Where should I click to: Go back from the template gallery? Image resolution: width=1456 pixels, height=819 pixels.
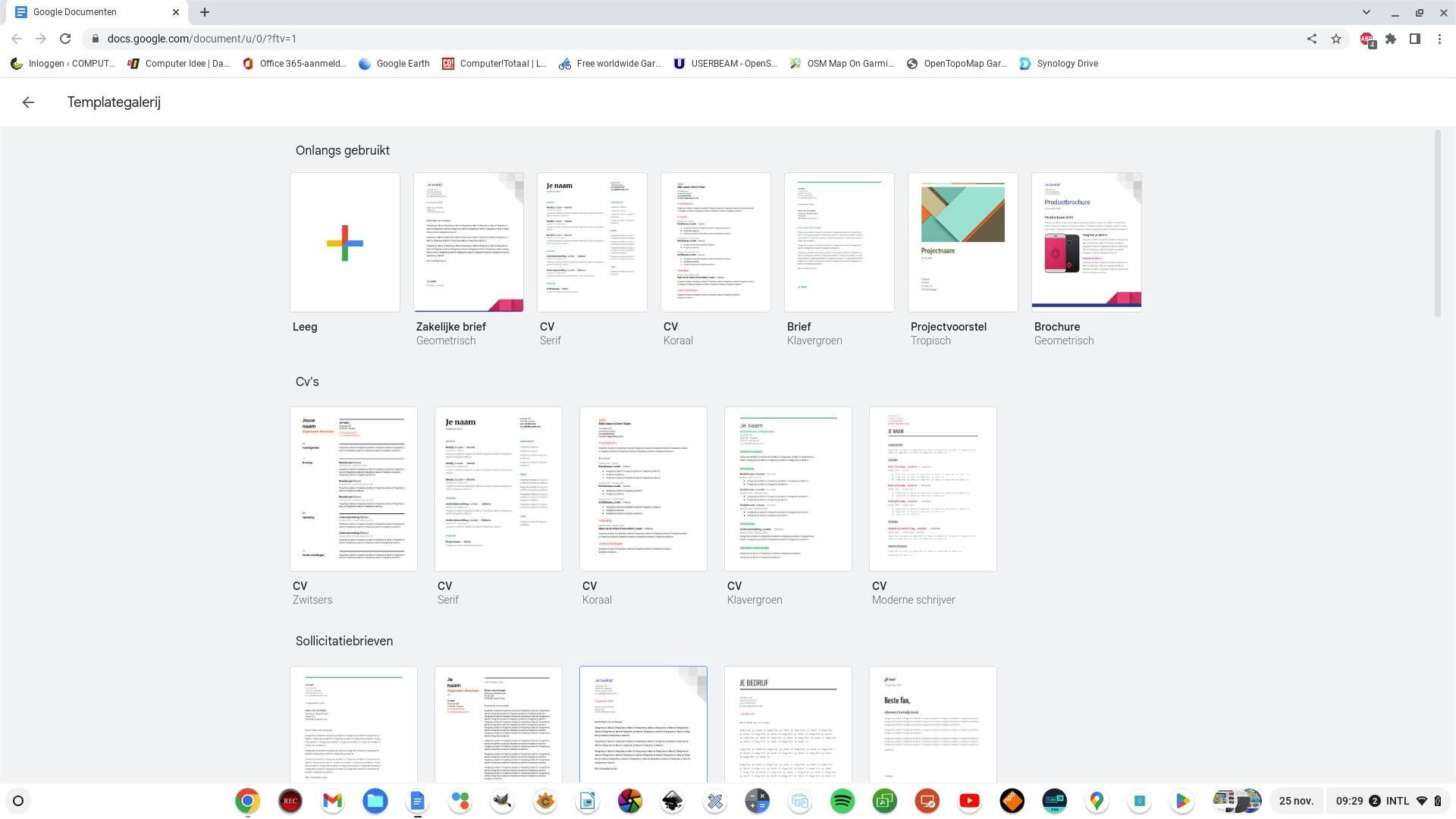tap(28, 102)
